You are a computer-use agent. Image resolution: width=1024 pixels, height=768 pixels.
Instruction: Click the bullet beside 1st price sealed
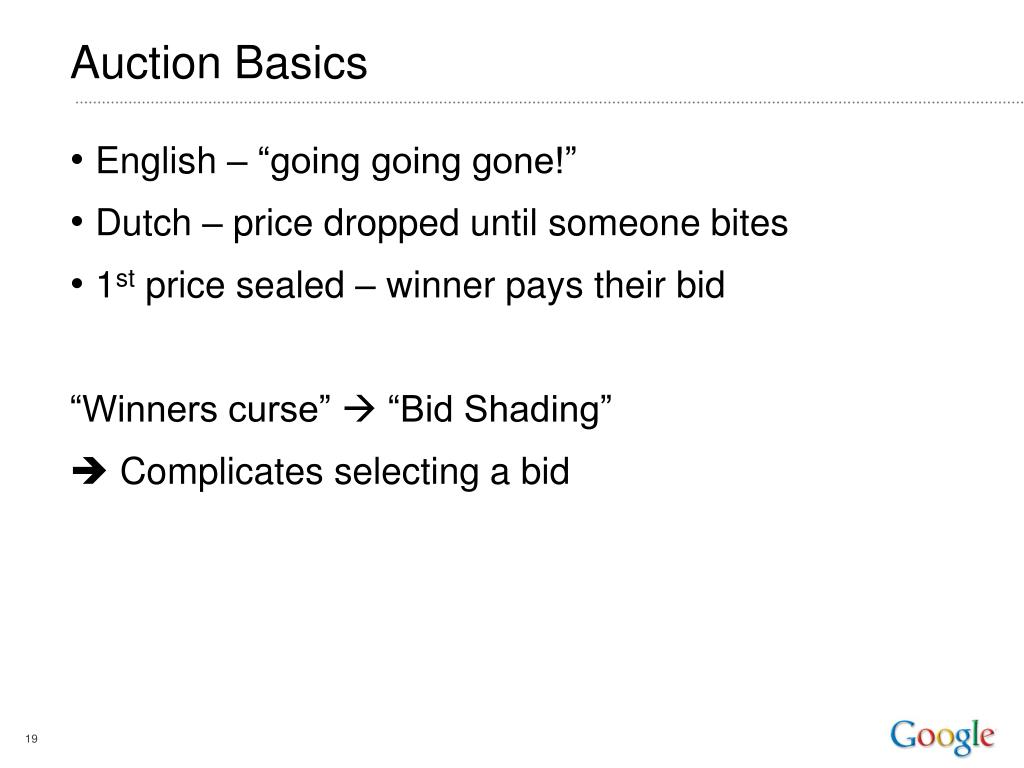pyautogui.click(x=77, y=284)
